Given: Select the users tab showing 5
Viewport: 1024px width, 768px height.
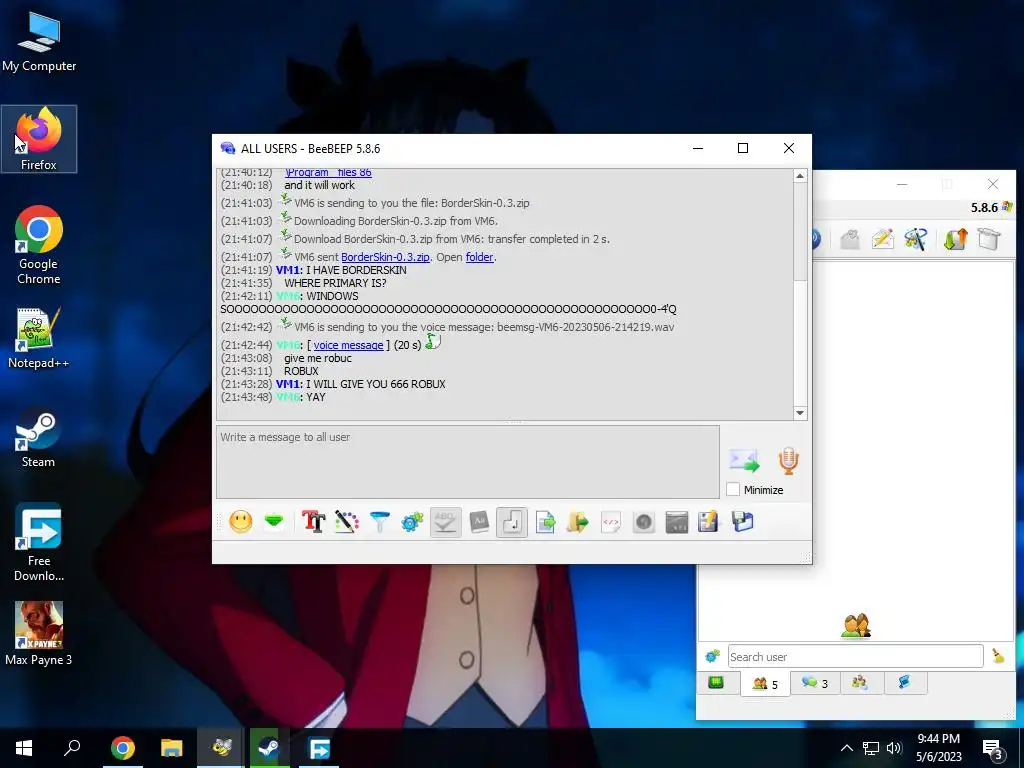Looking at the screenshot, I should [x=765, y=683].
